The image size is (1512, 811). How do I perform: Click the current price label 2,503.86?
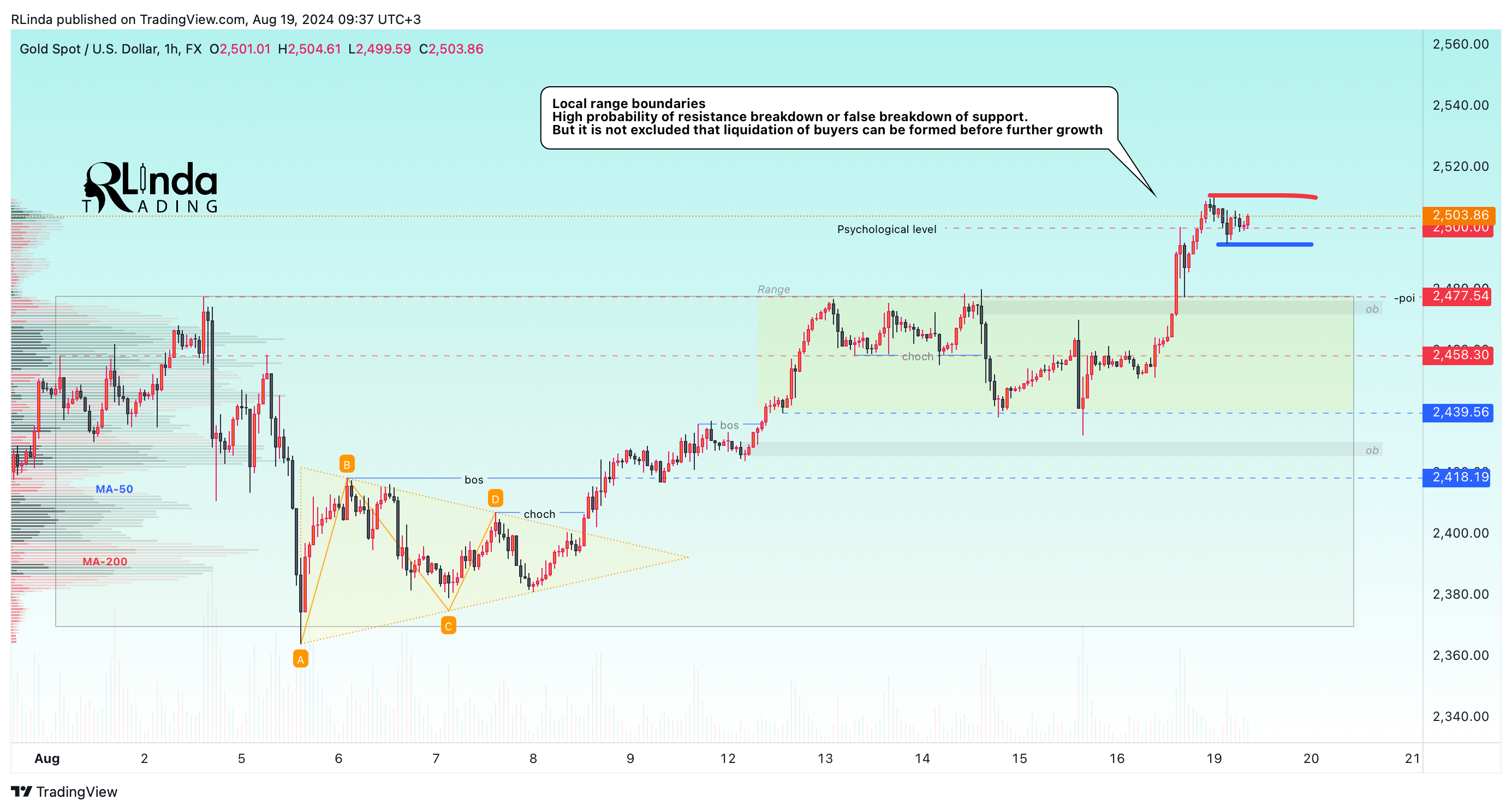tap(1459, 216)
